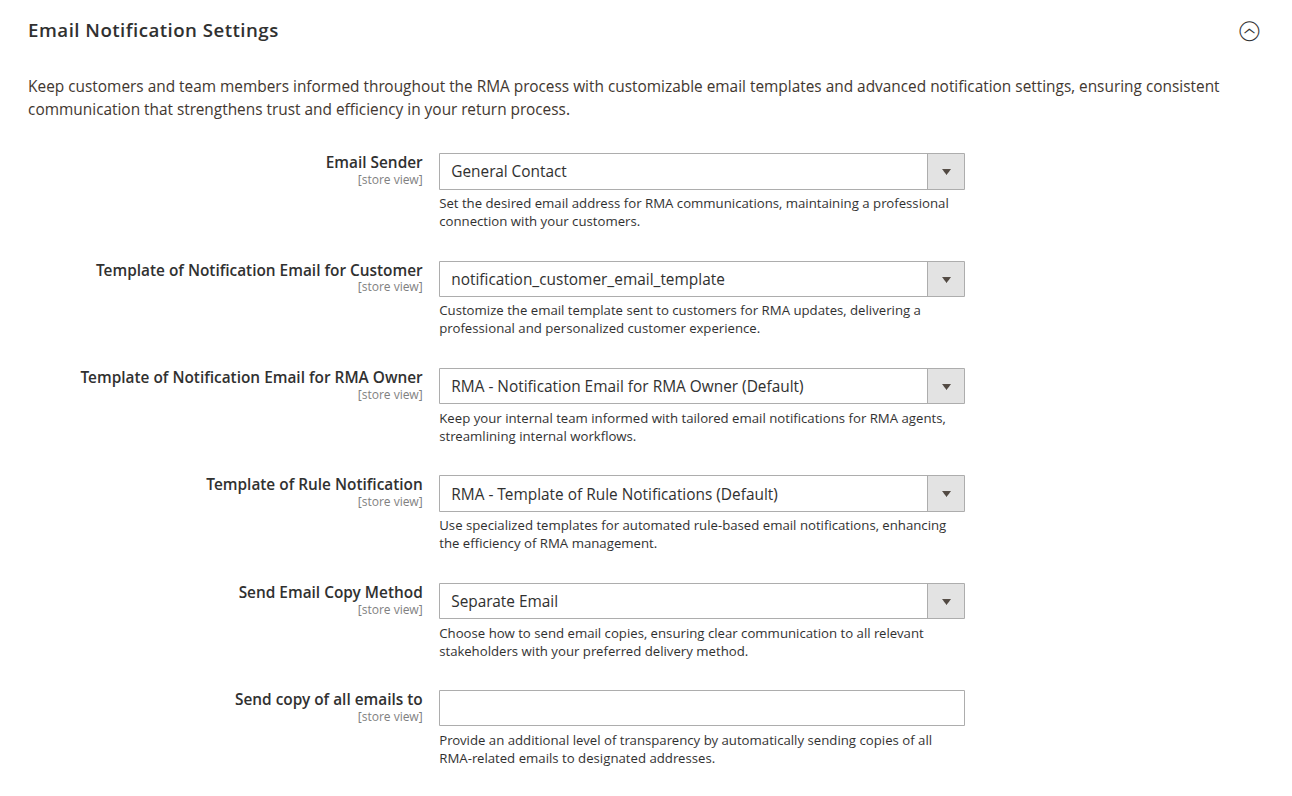Viewport: 1292px width, 796px height.
Task: Click the Rule Notification template dropdown arrow
Action: (x=945, y=493)
